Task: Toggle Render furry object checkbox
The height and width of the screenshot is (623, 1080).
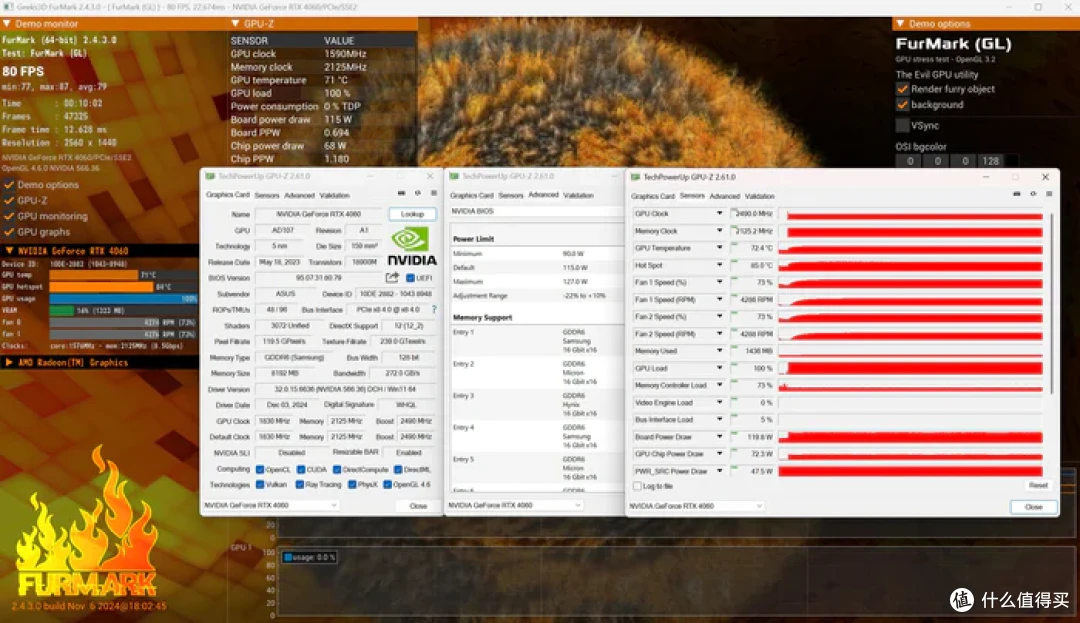Action: (x=902, y=89)
